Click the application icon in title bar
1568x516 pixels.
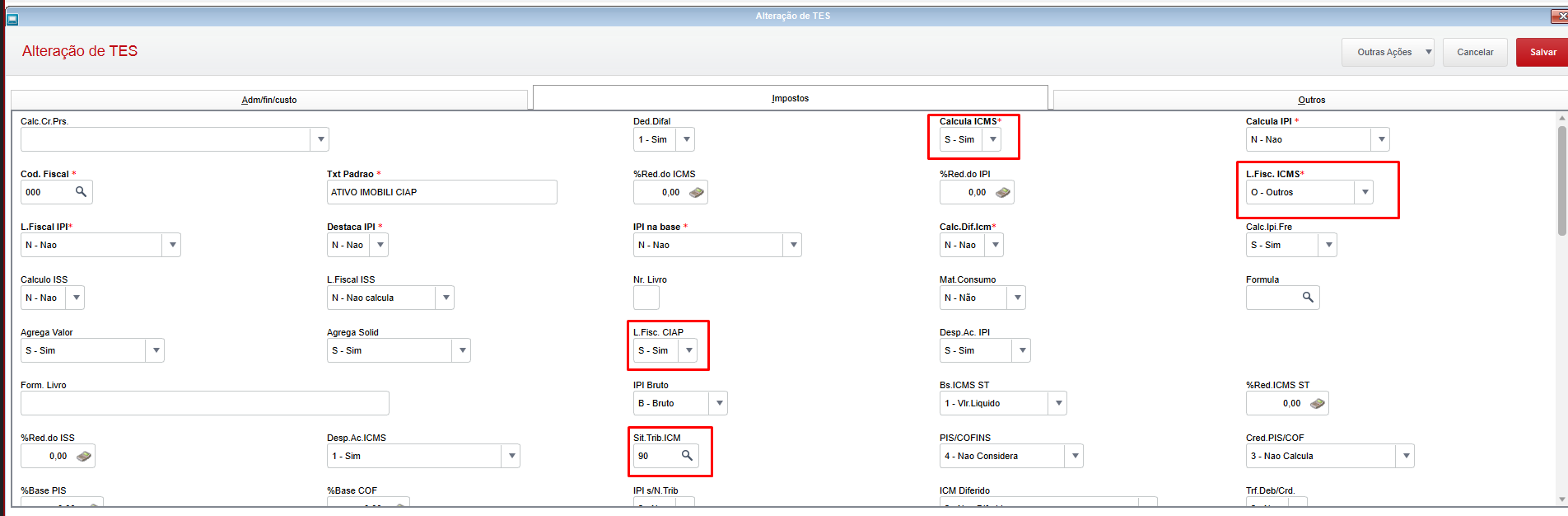pos(12,19)
